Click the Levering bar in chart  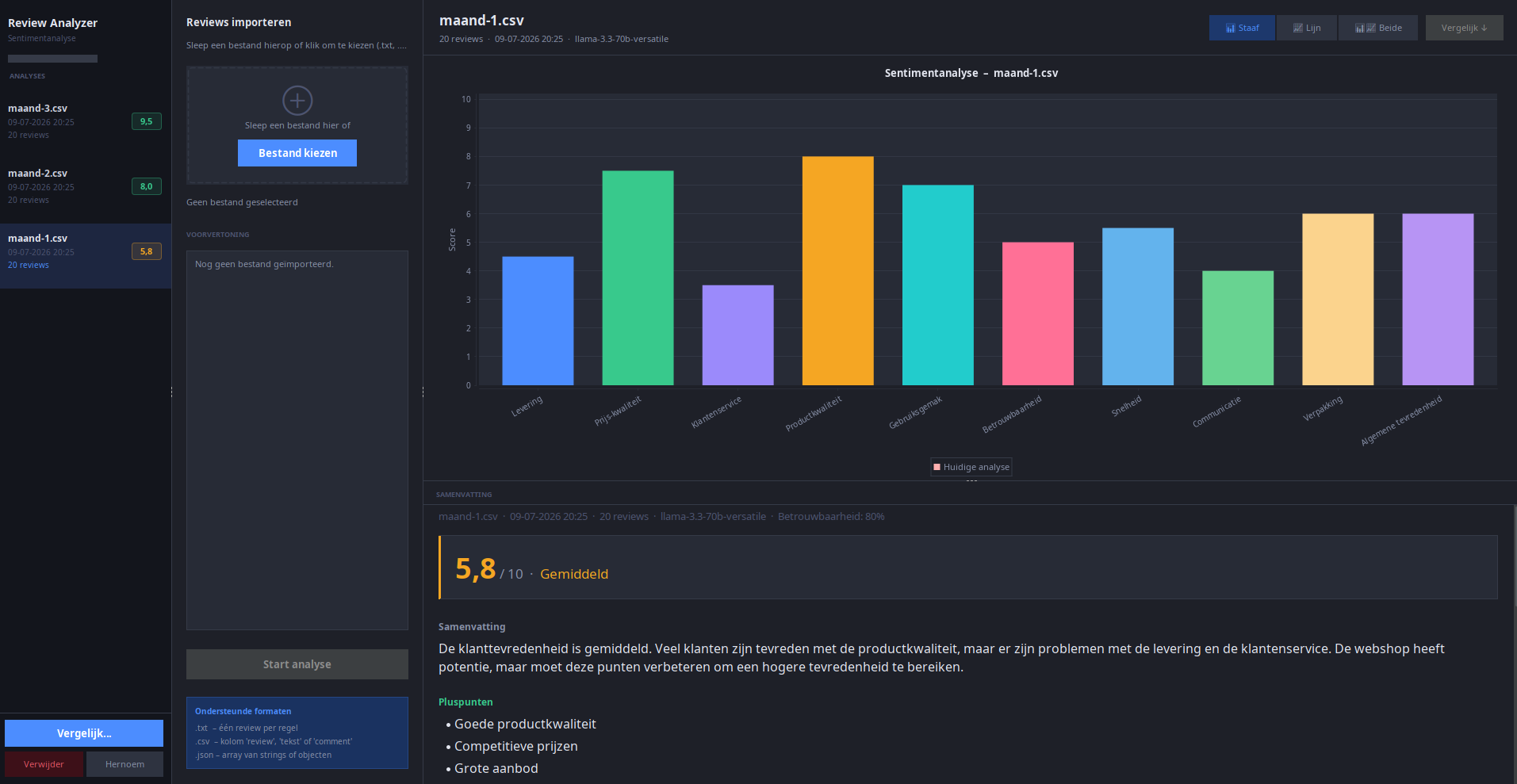pos(538,321)
